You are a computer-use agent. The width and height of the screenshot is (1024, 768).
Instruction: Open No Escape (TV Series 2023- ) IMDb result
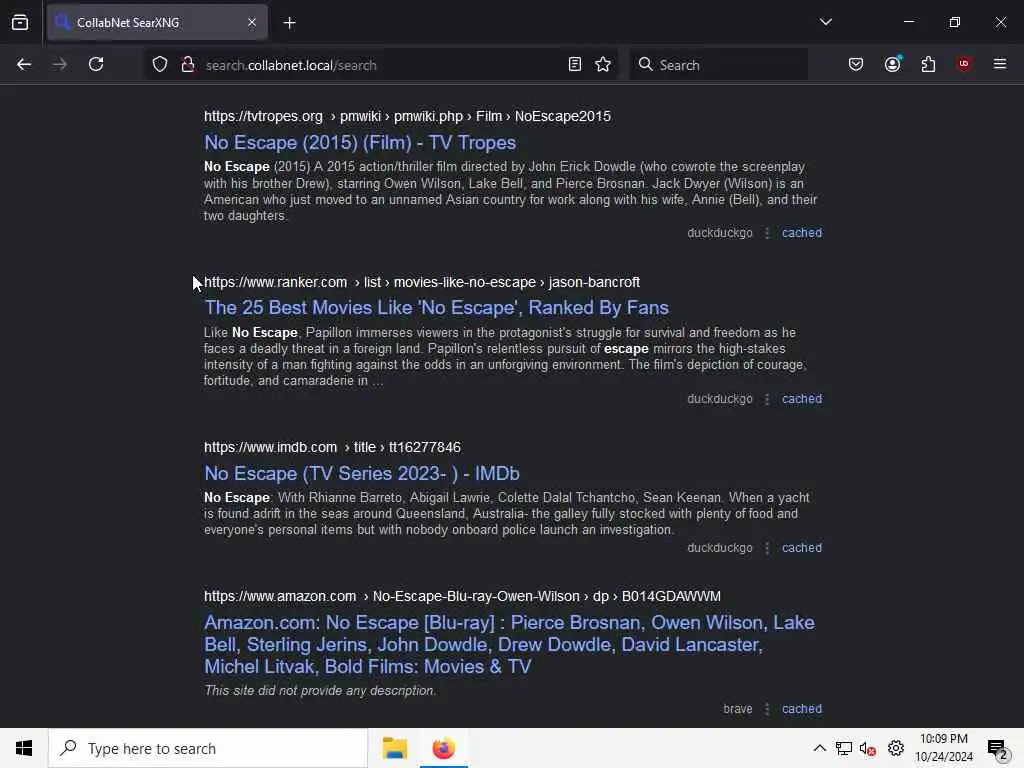tap(362, 473)
